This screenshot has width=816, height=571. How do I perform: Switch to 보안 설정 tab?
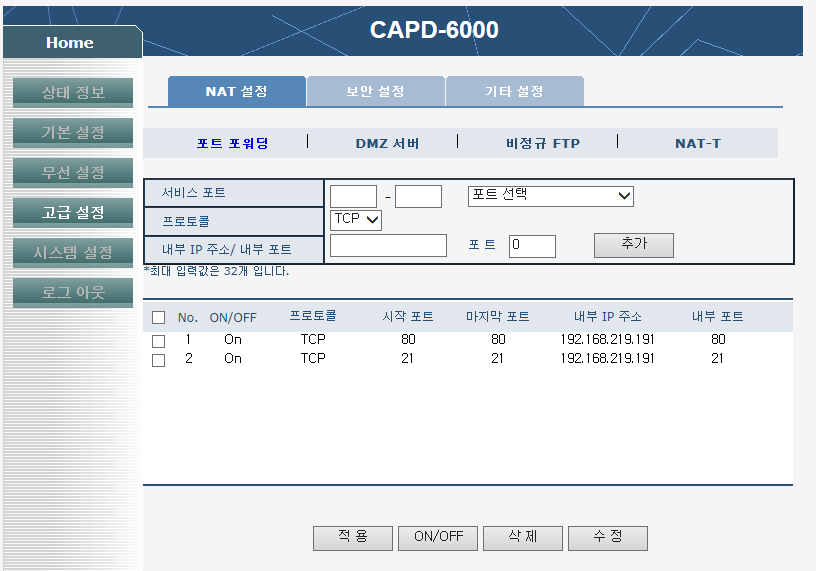[x=376, y=91]
